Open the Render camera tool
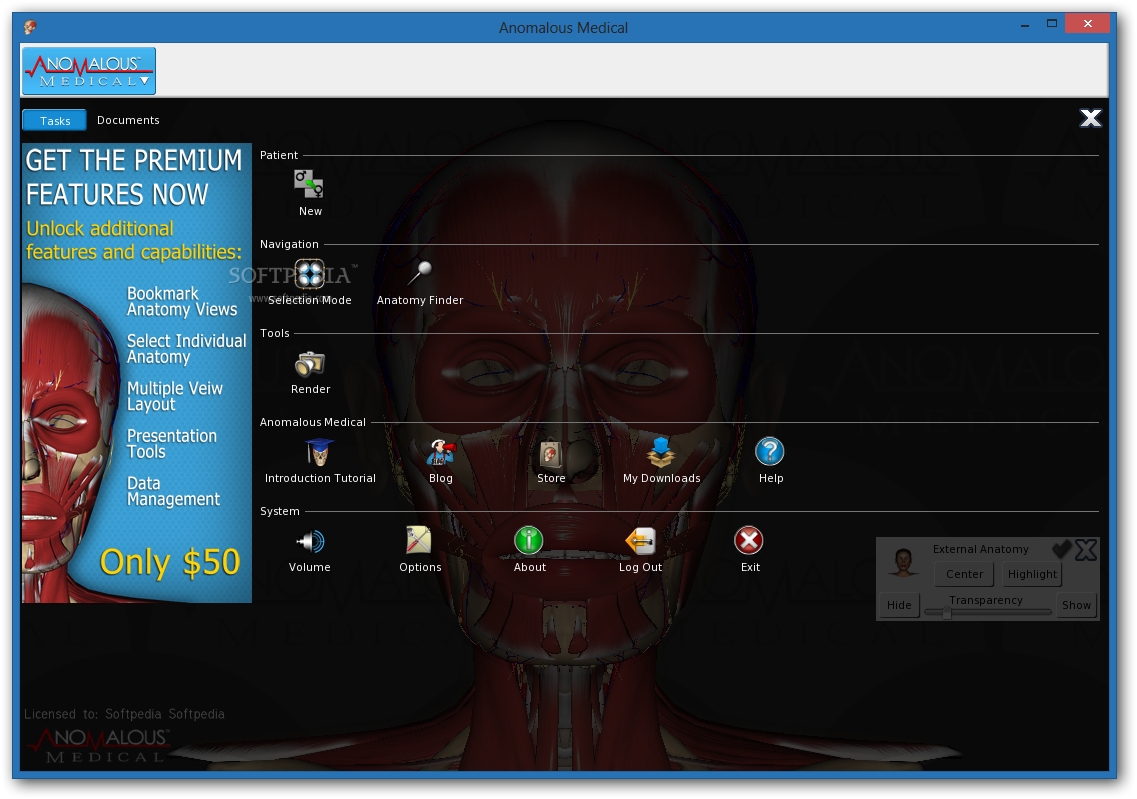 pyautogui.click(x=310, y=372)
